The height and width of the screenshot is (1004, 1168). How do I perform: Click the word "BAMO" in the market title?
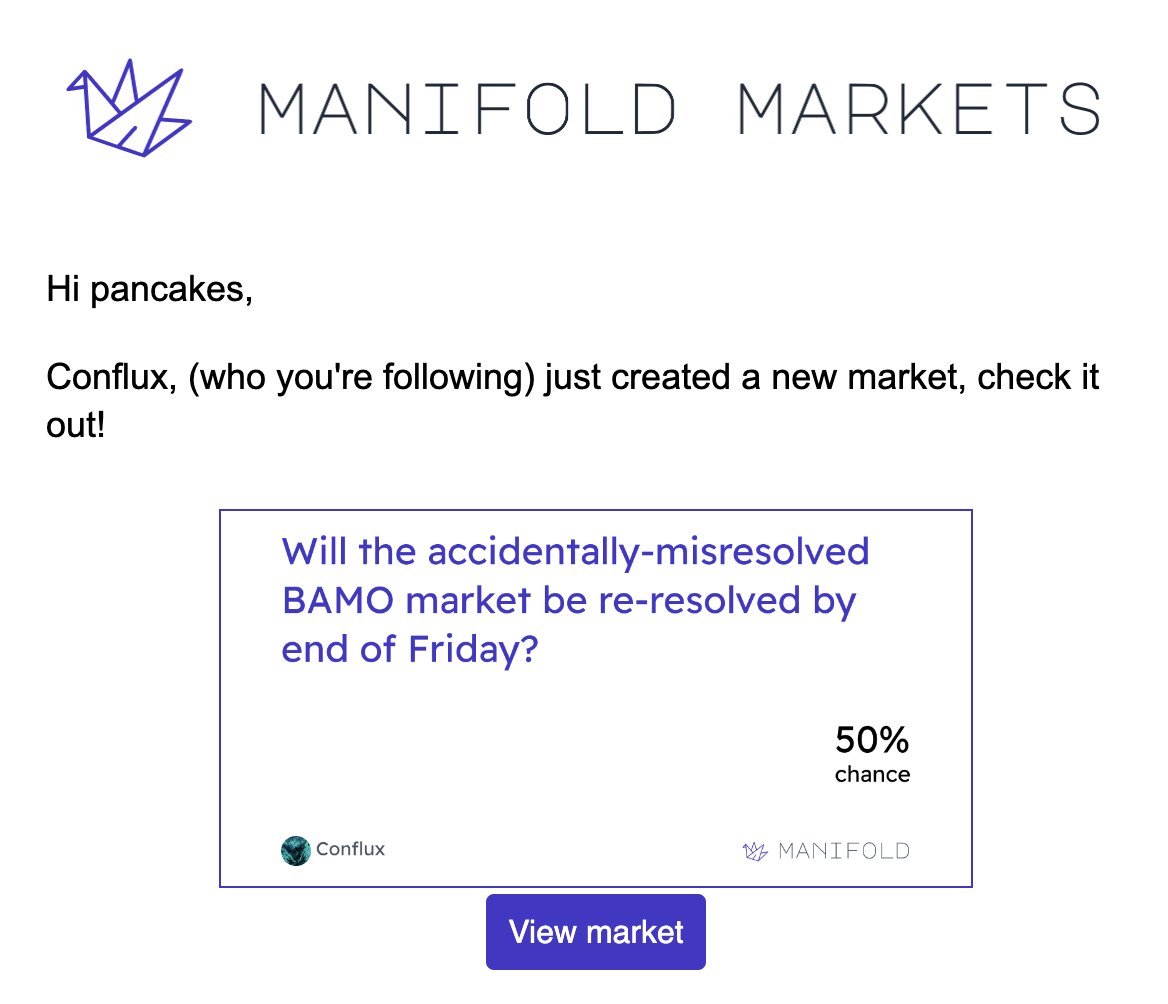click(x=337, y=600)
